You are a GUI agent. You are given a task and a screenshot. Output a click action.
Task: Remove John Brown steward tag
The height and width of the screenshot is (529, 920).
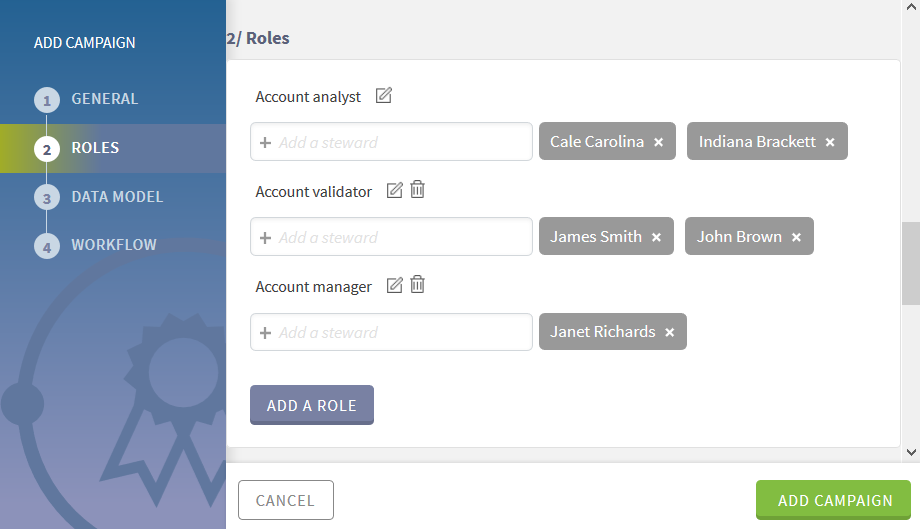pyautogui.click(x=797, y=237)
